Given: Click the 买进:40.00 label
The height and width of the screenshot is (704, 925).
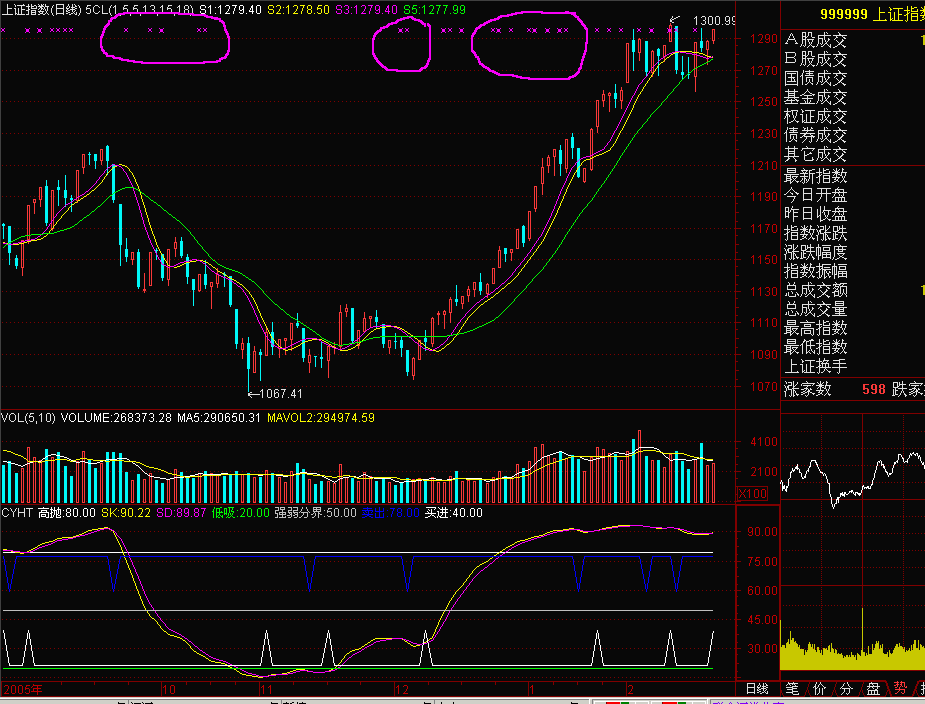Looking at the screenshot, I should tap(454, 513).
